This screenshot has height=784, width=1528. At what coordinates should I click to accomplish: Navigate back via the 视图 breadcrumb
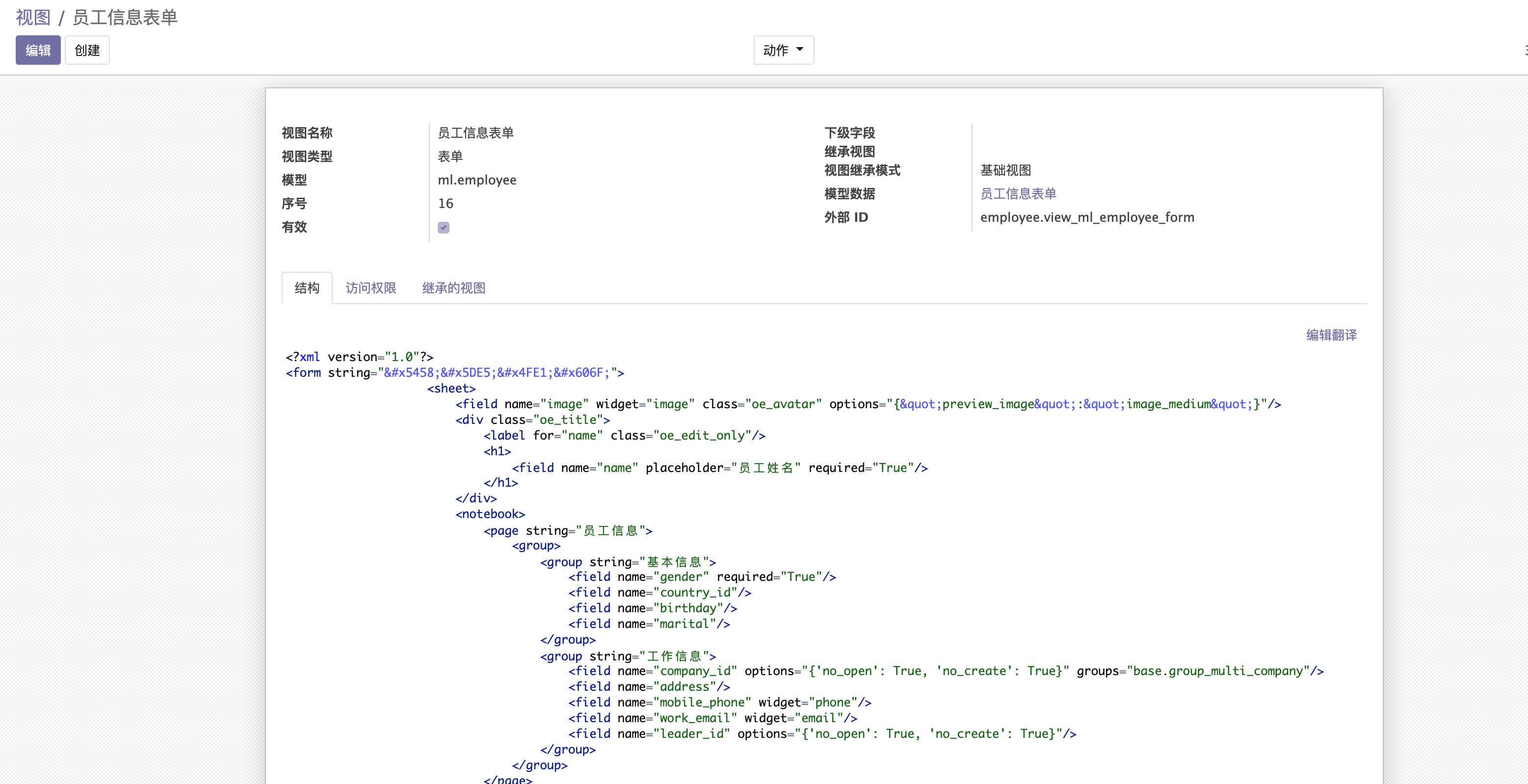click(x=32, y=17)
